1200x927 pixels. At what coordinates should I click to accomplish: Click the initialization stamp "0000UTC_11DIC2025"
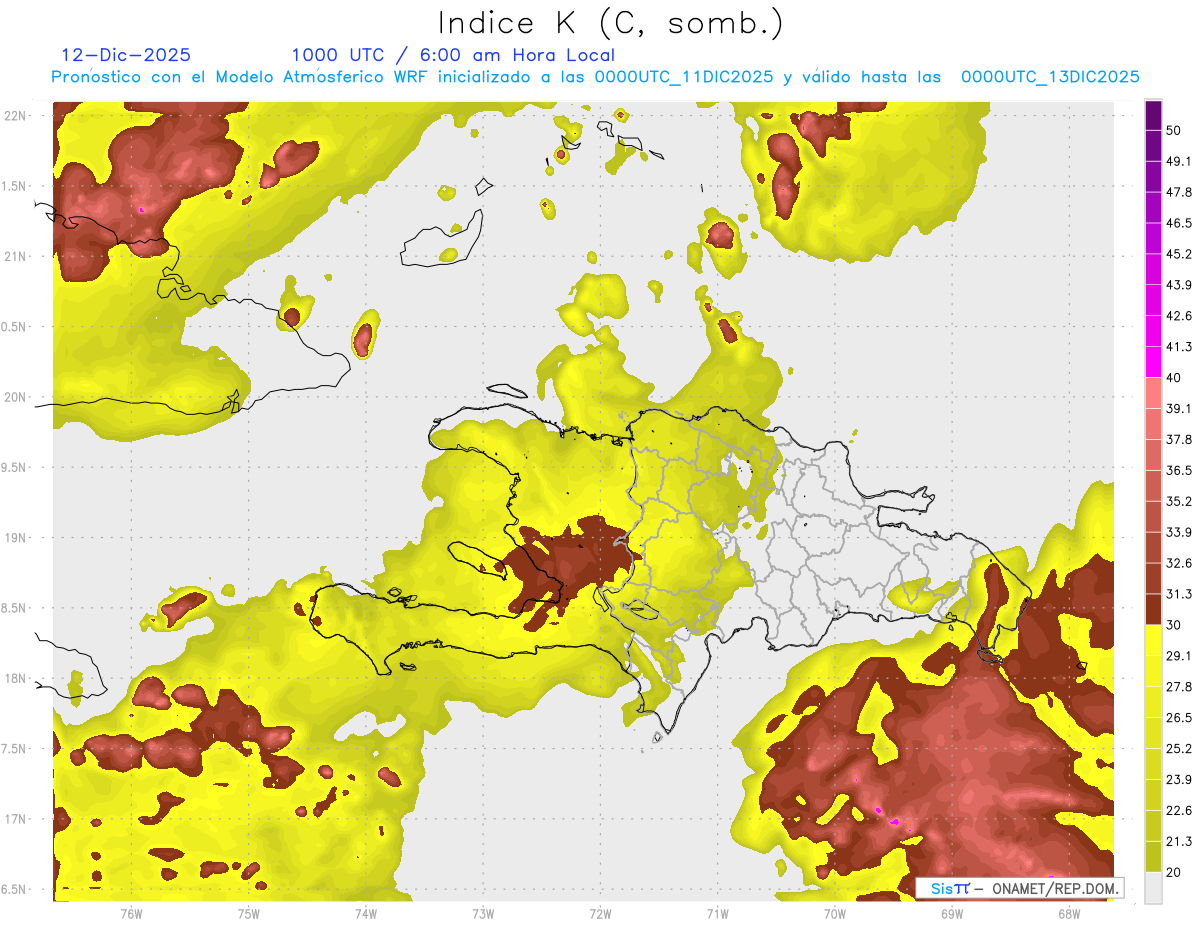tap(683, 76)
